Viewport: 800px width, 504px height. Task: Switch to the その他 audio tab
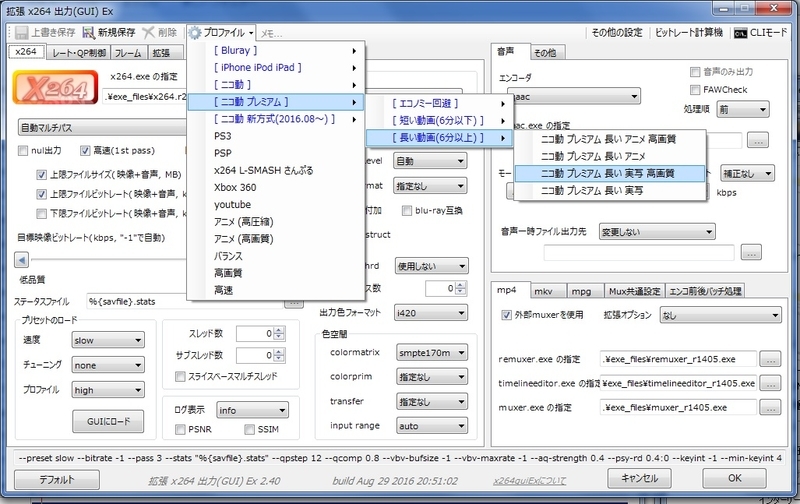point(545,53)
